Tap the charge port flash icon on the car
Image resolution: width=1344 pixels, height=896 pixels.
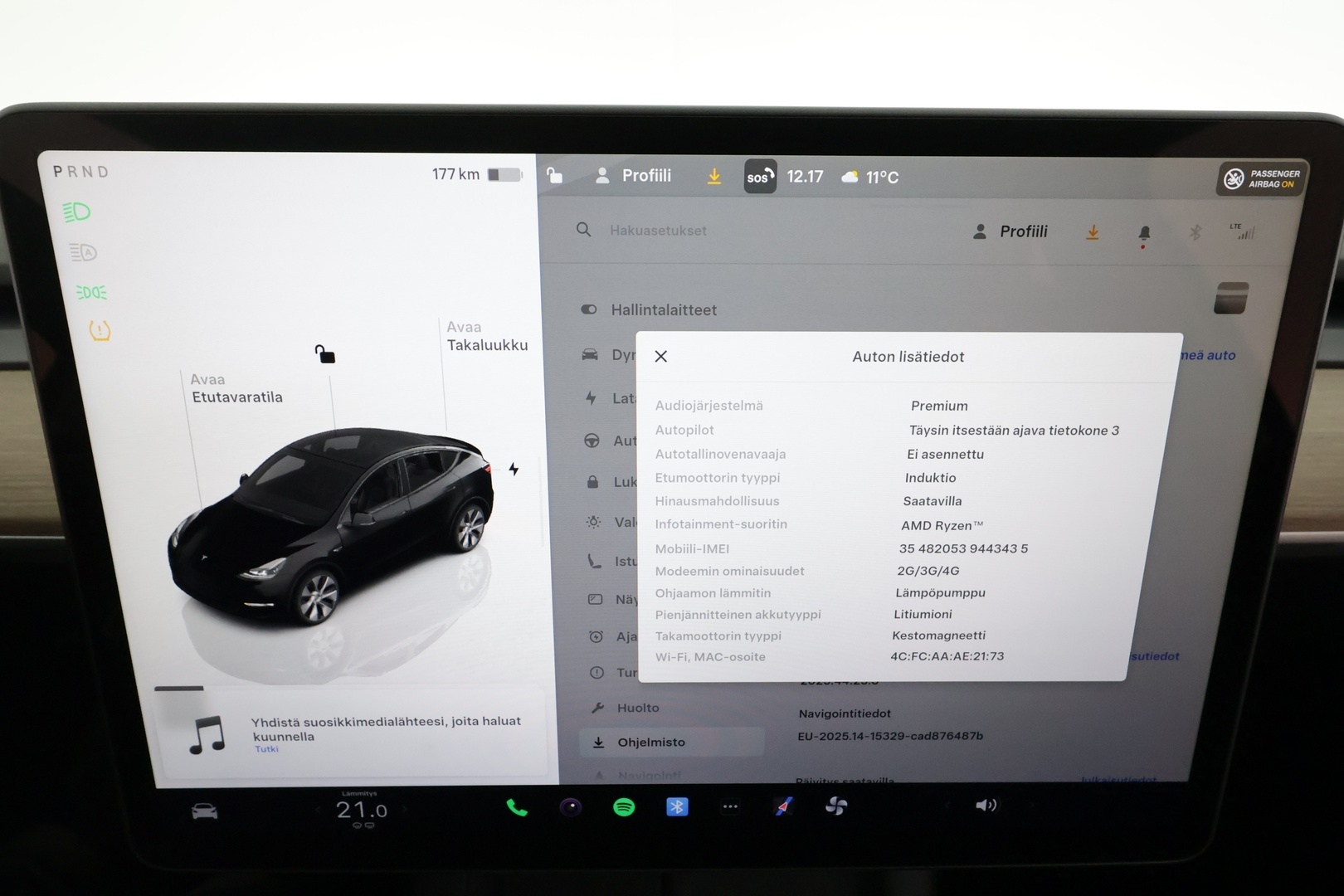[514, 470]
